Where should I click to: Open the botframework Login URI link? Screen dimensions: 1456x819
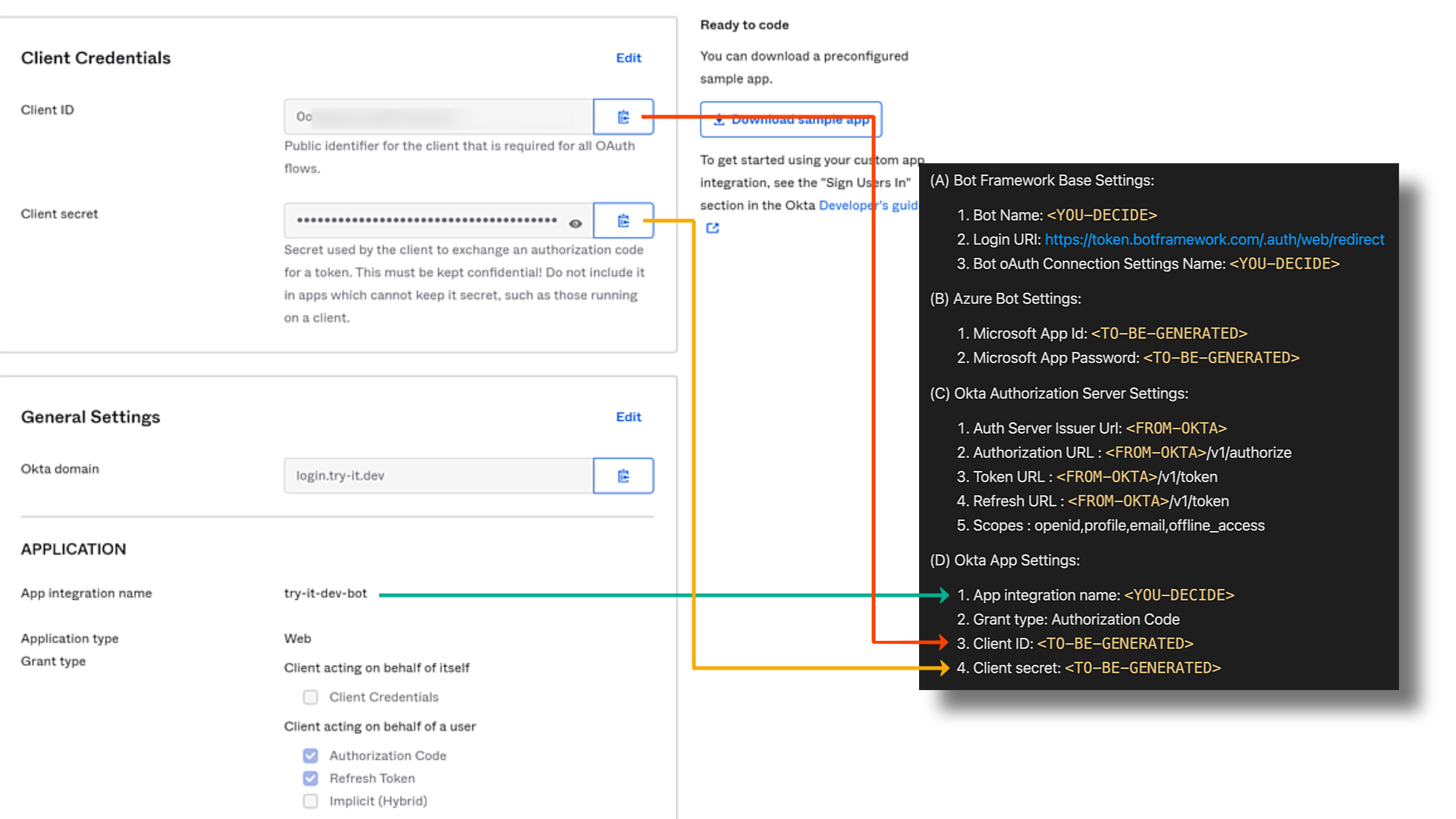[1214, 240]
